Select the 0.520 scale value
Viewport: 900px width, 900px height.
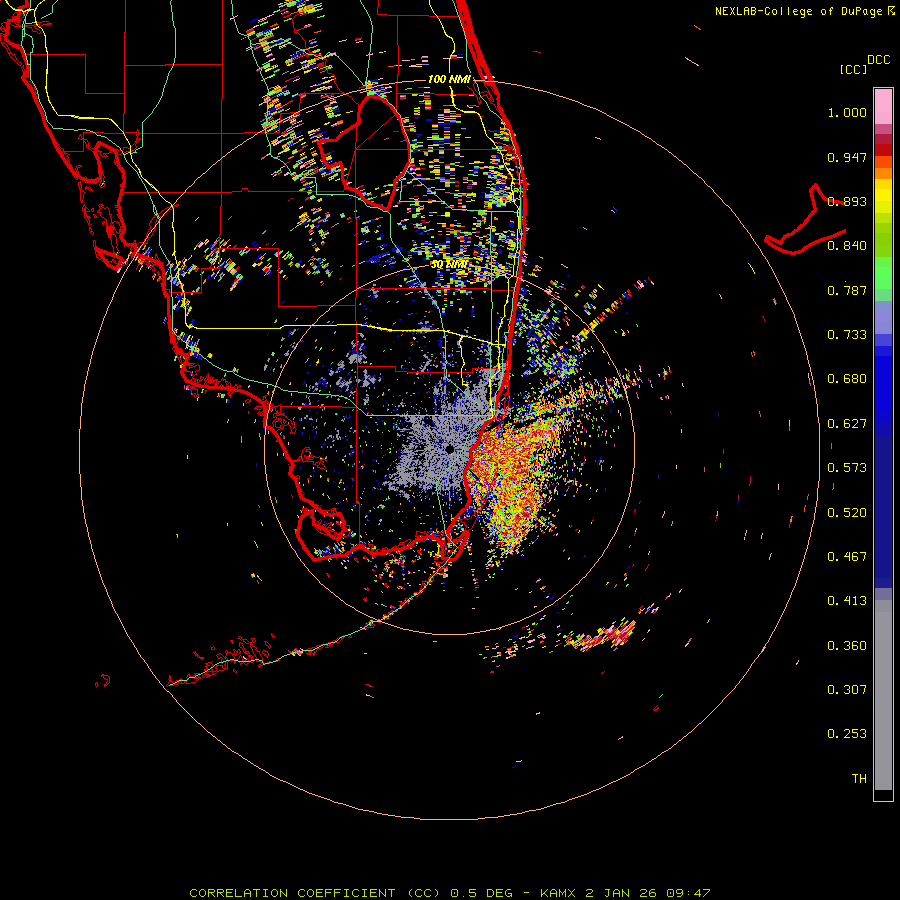pyautogui.click(x=847, y=513)
